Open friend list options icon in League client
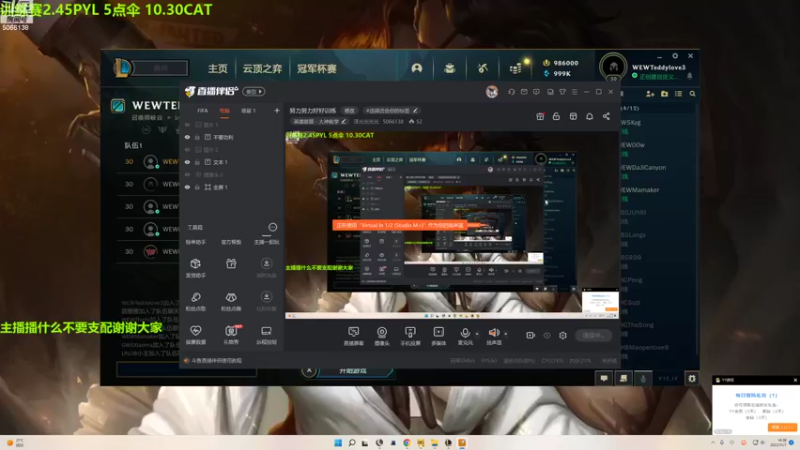 [x=679, y=94]
